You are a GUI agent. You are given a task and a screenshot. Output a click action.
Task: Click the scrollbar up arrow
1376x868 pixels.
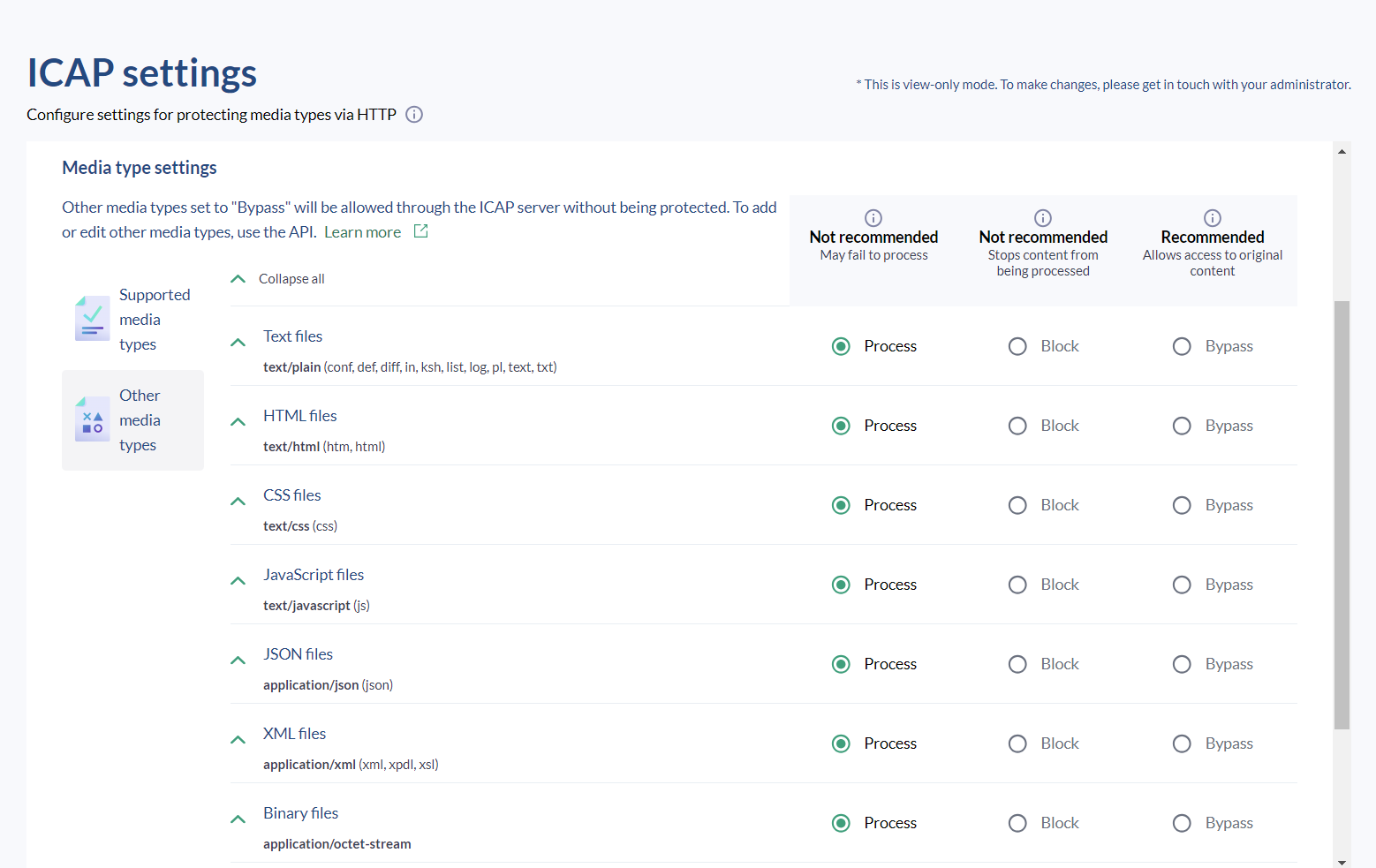(x=1342, y=152)
